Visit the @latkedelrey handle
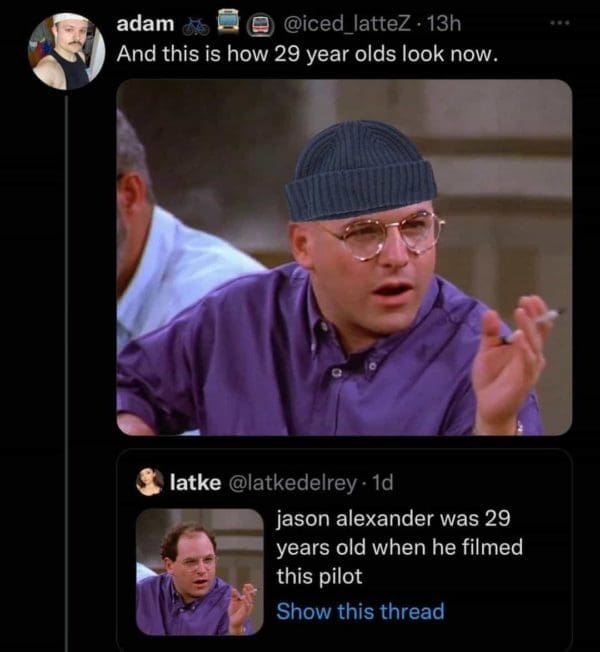Screen dimensions: 600x652 293,483
